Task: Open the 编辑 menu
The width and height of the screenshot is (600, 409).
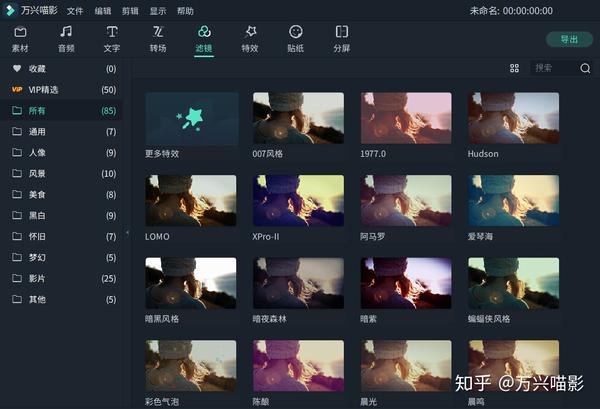Action: coord(103,11)
